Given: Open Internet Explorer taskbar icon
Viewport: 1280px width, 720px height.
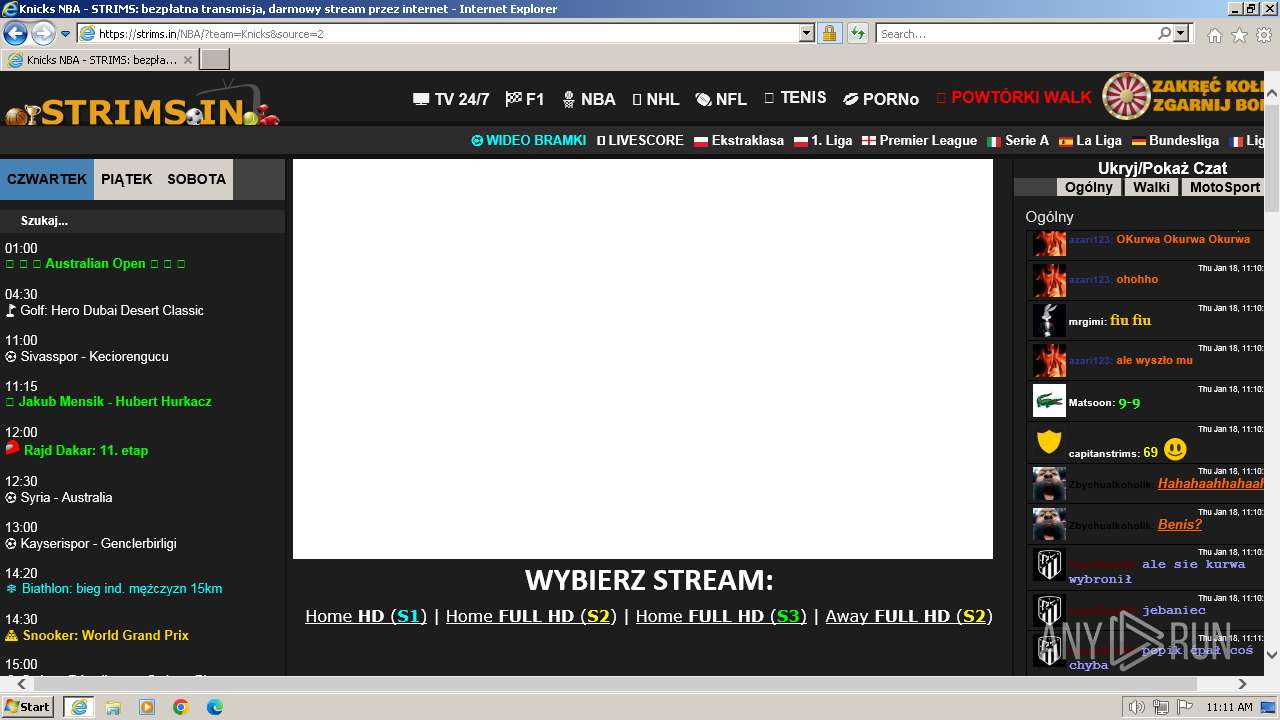Looking at the screenshot, I should (x=79, y=707).
